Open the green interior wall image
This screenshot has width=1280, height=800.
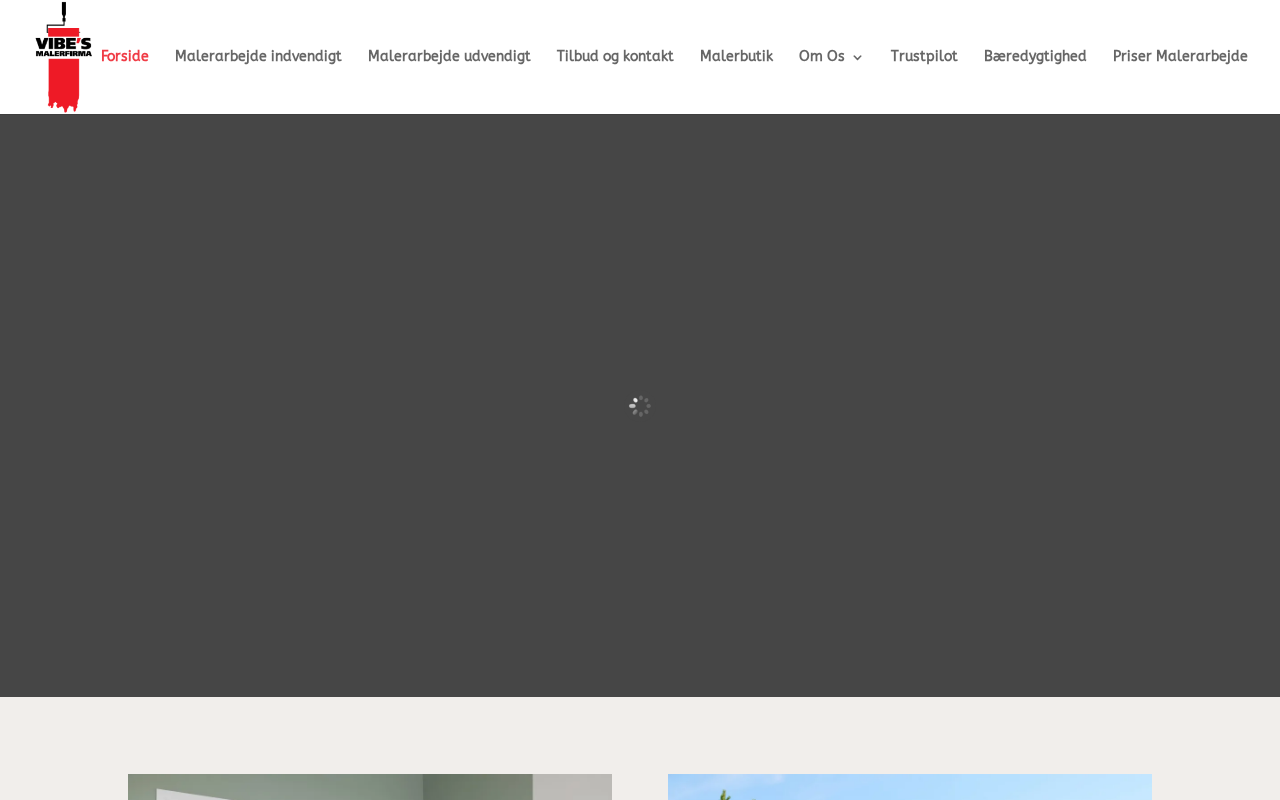370,787
